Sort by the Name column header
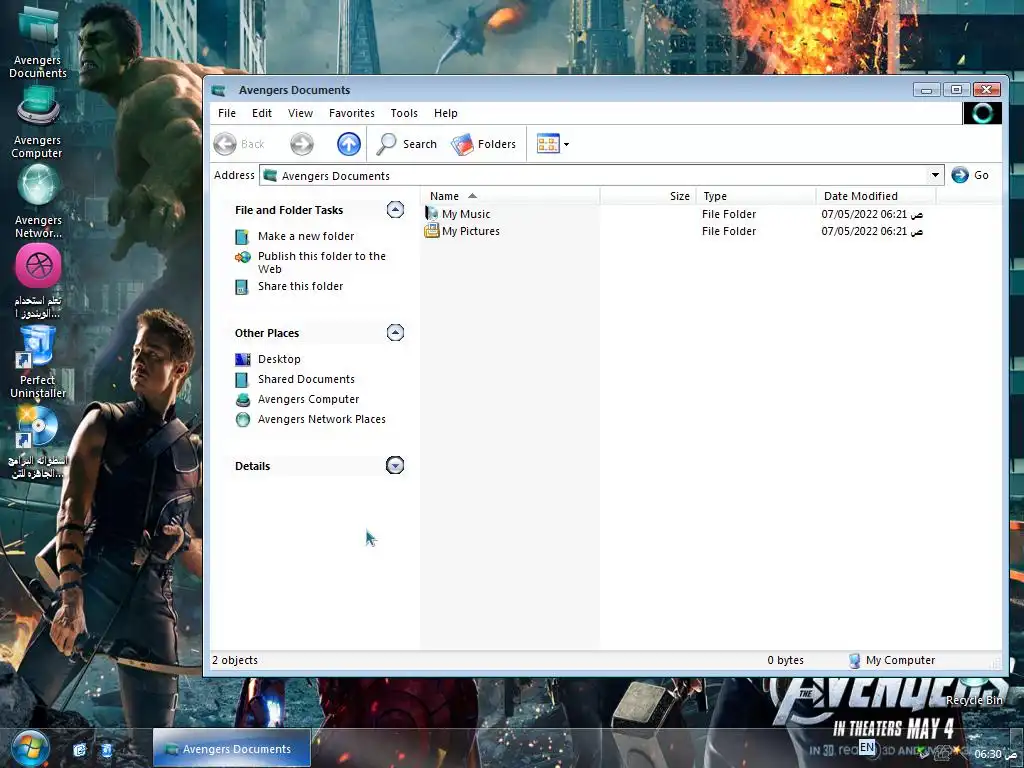This screenshot has width=1024, height=768. coord(511,196)
